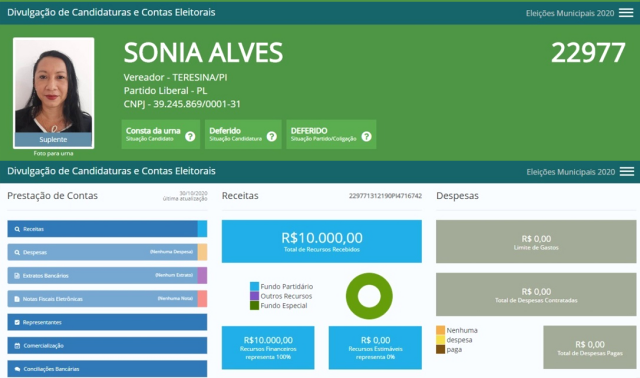
Task: Click the Recursos Financeiros representa 100% box
Action: [268, 348]
